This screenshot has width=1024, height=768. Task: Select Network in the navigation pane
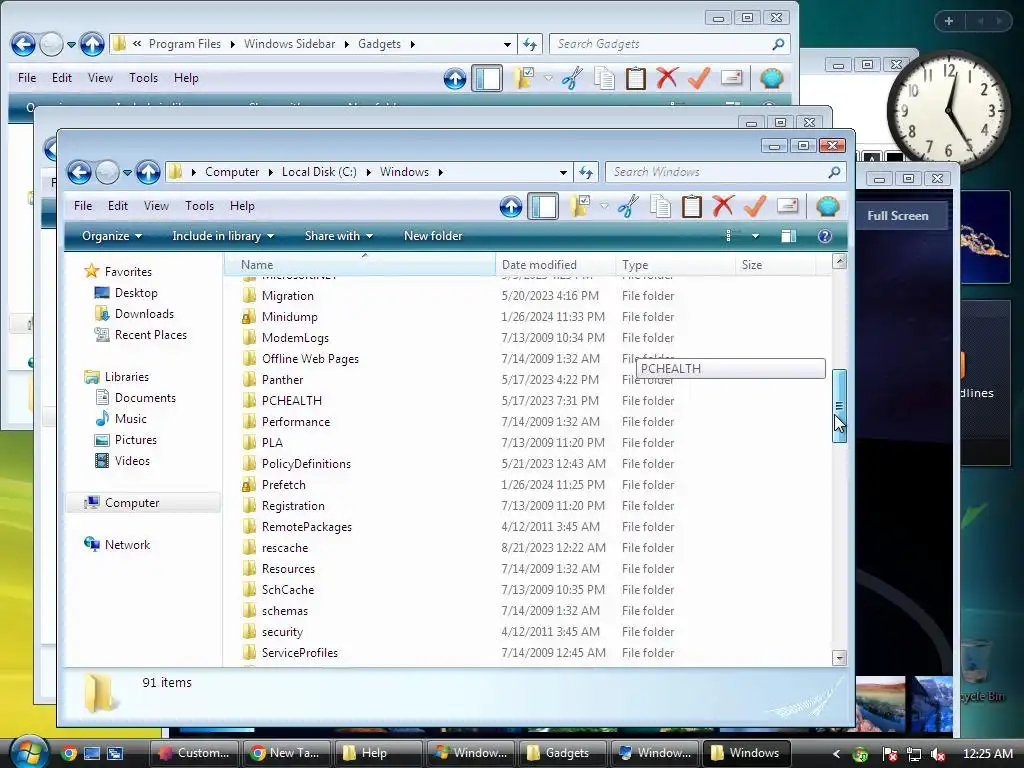click(127, 545)
